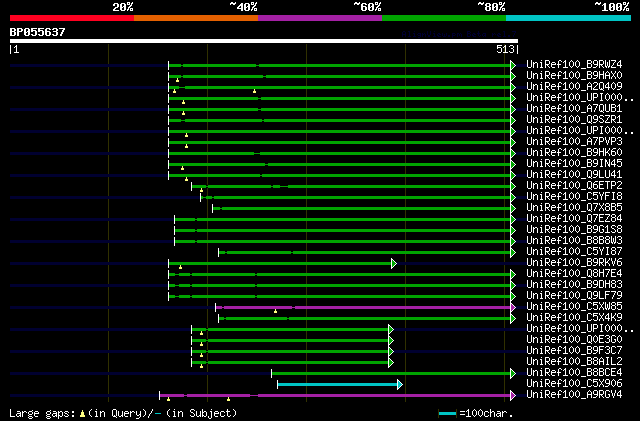Select the UniRef100_B8BCE4 label

(574, 373)
